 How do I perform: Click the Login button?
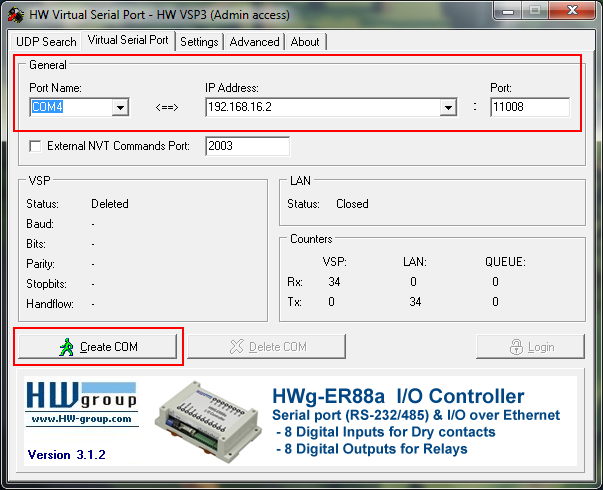tap(530, 347)
